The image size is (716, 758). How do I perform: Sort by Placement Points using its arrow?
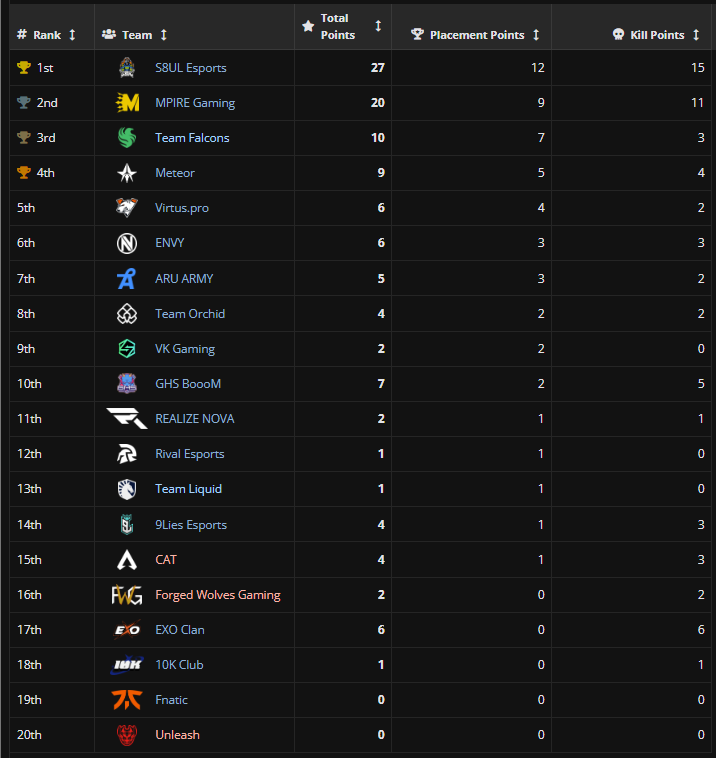(x=536, y=35)
